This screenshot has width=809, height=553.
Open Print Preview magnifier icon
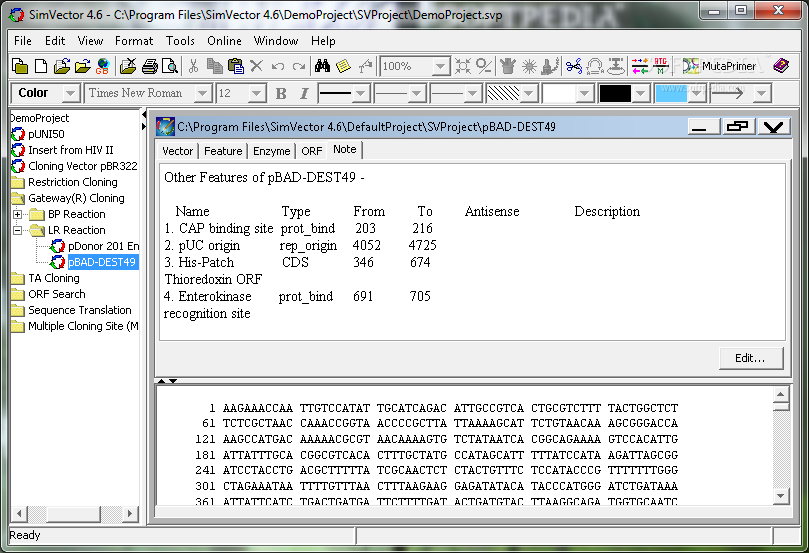click(x=170, y=66)
